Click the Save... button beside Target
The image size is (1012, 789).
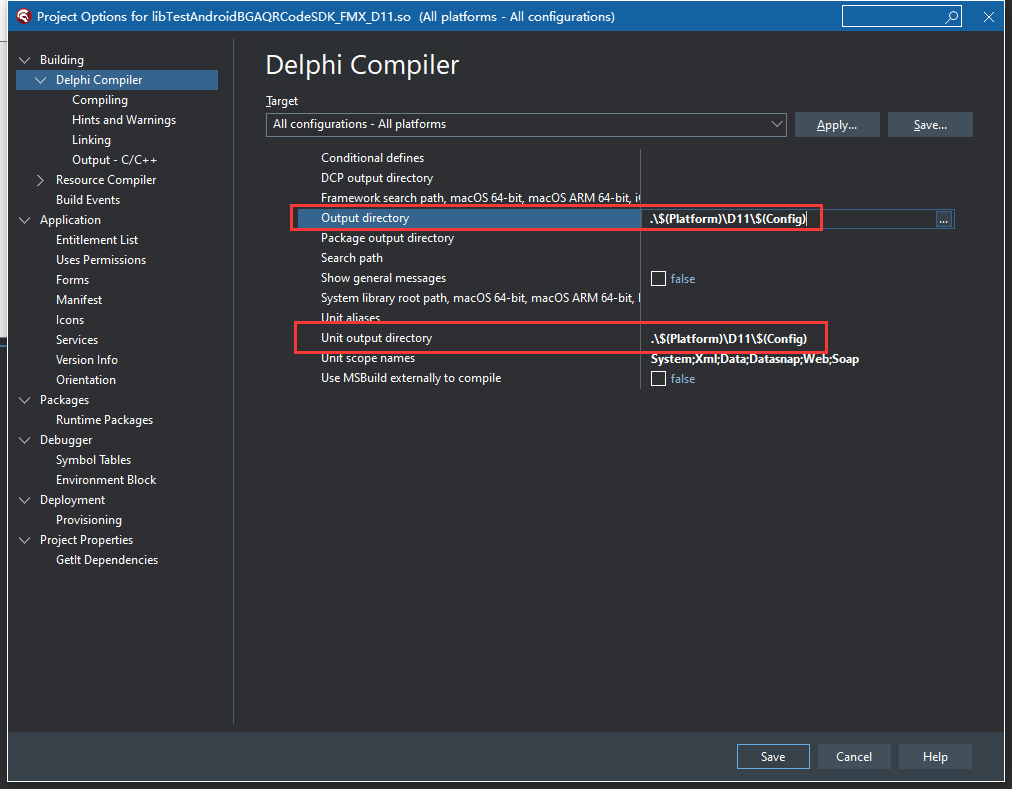click(x=930, y=125)
